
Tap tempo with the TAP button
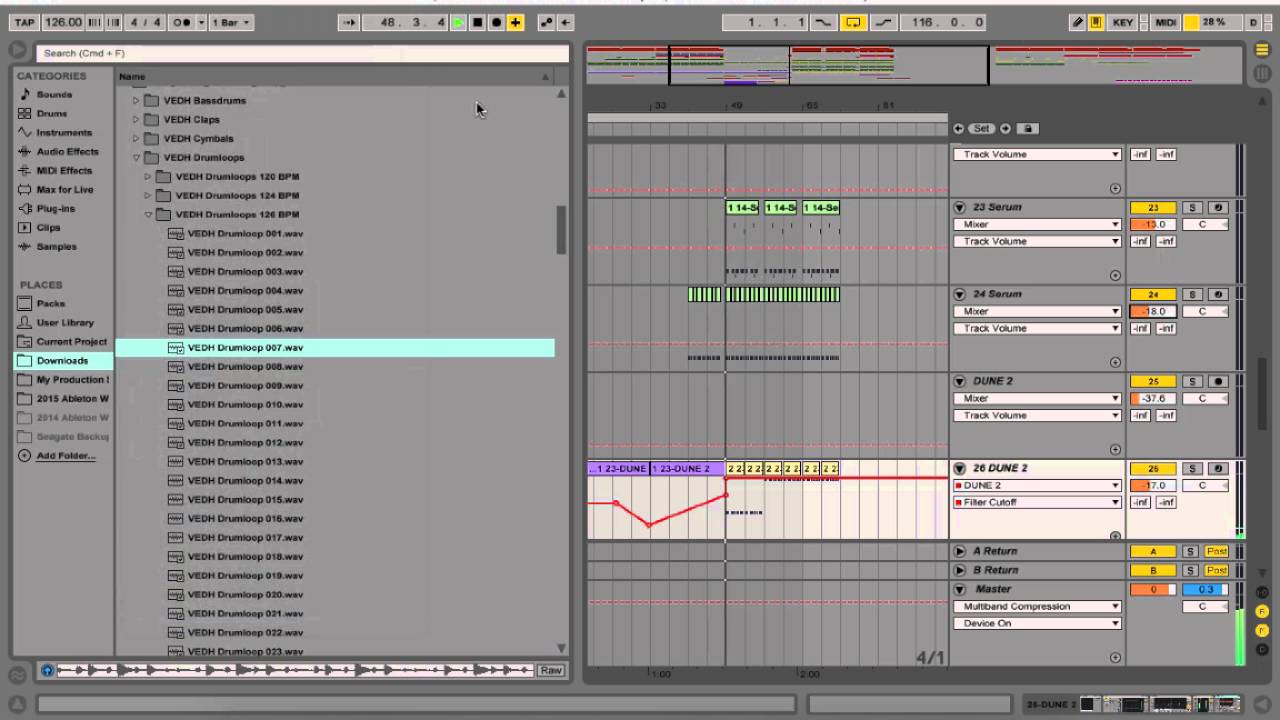[x=25, y=22]
